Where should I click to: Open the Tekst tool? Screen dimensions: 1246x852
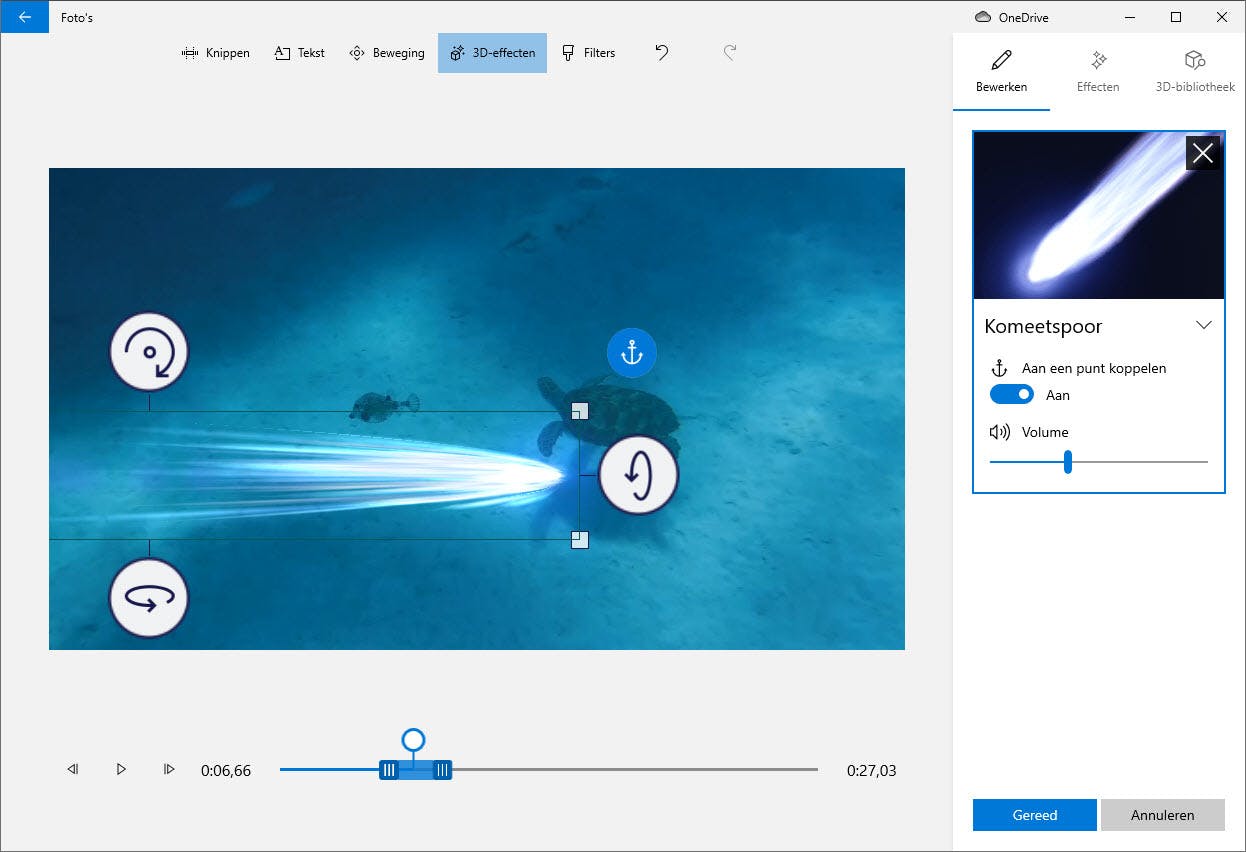pyautogui.click(x=299, y=53)
